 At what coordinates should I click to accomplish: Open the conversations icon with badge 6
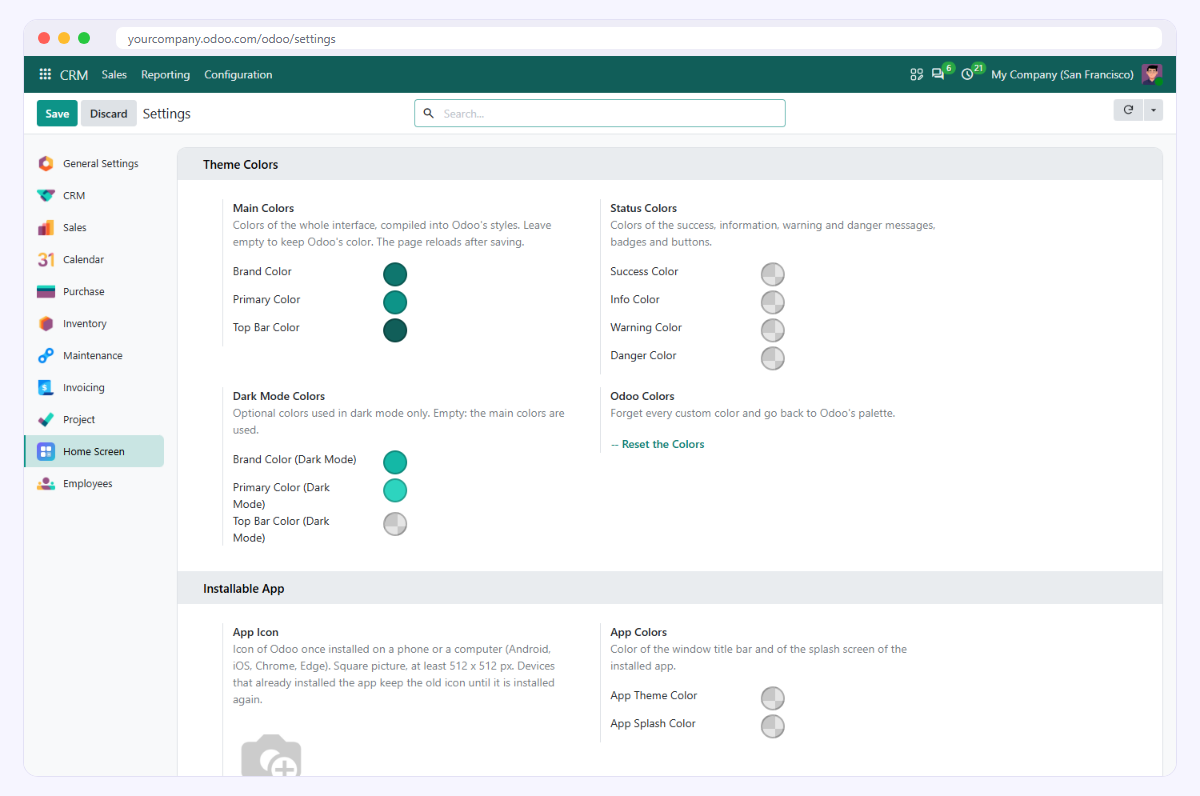click(x=938, y=75)
